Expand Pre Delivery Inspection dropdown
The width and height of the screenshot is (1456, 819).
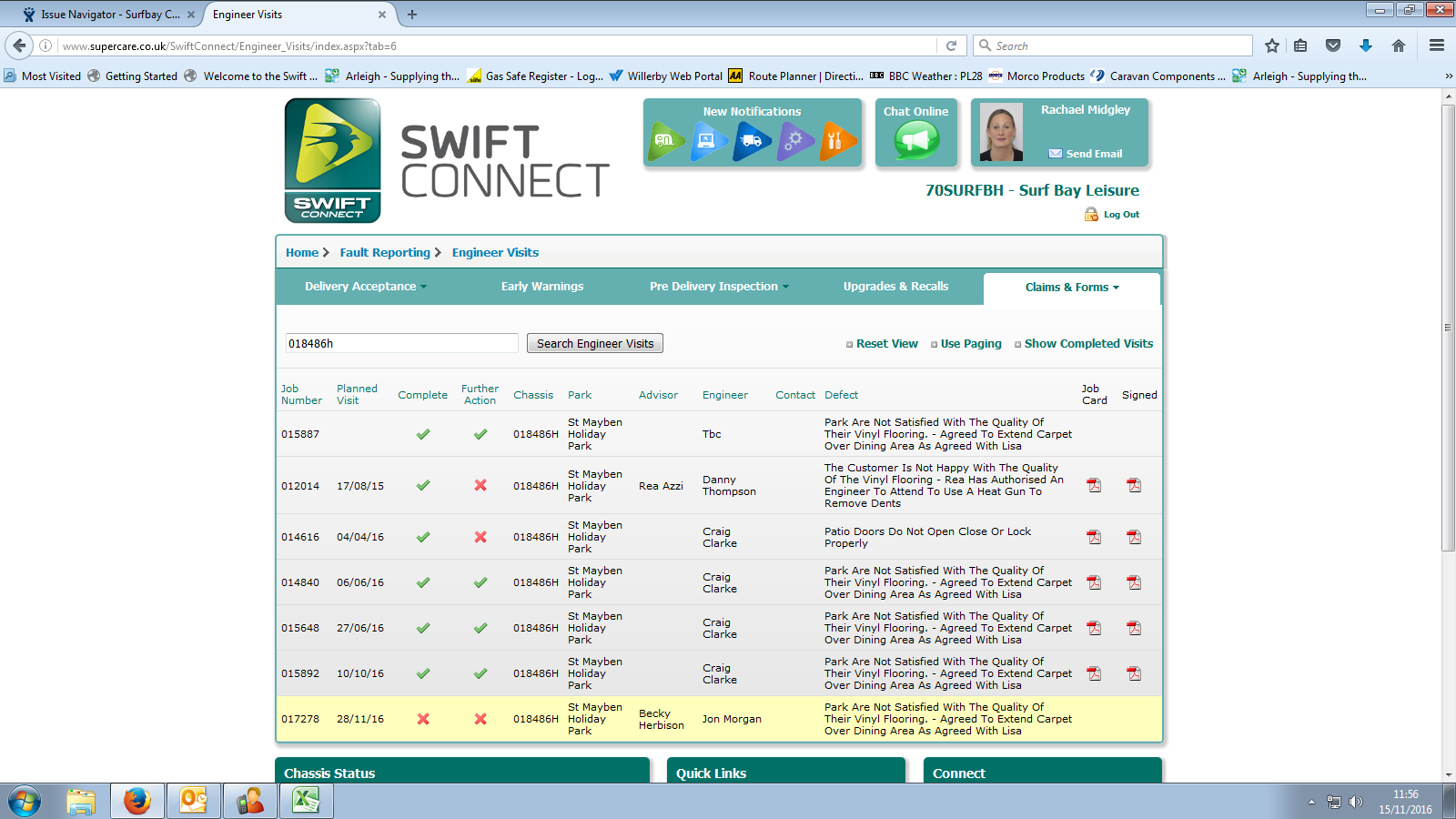(x=719, y=287)
